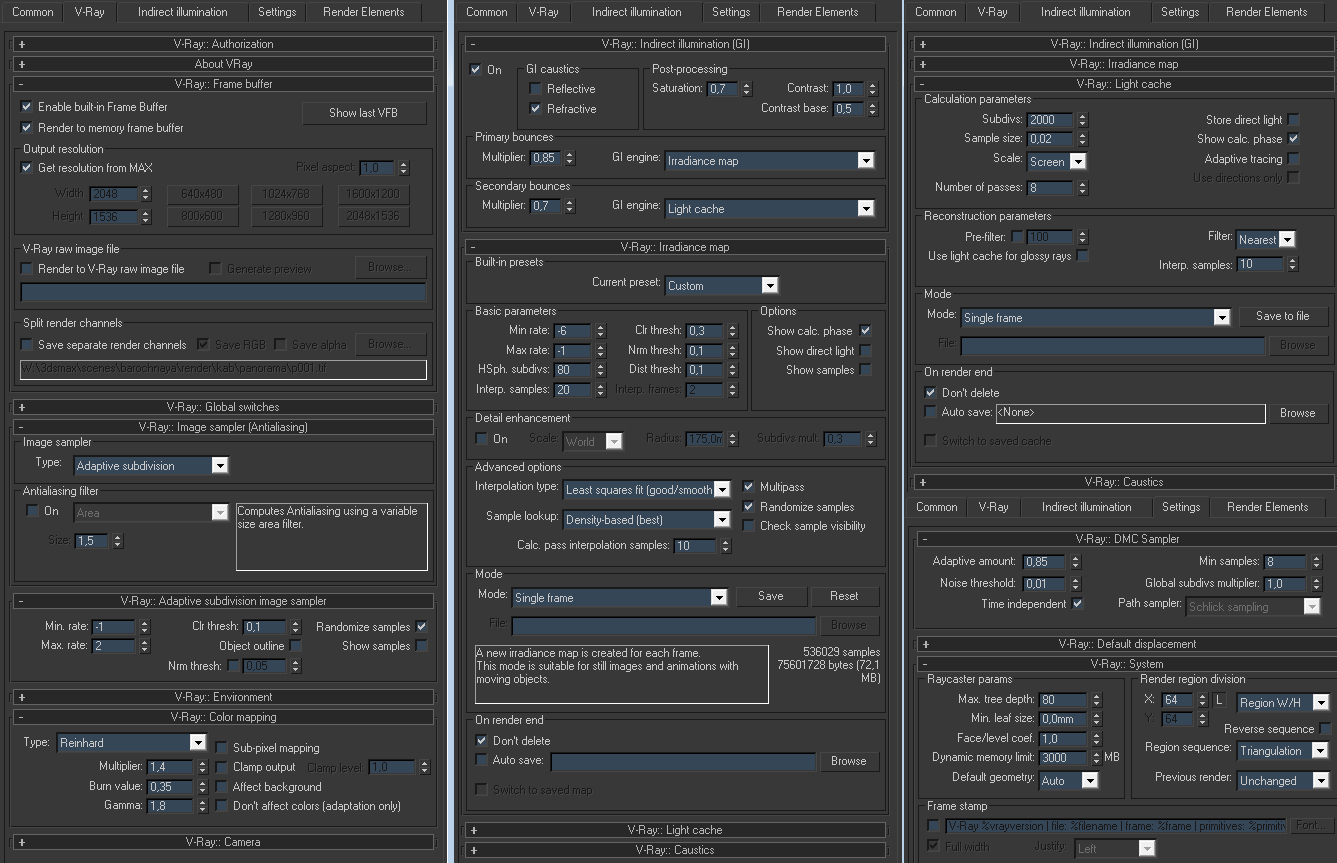
Task: Enable Render to V-Ray raw image file
Action: 27,269
